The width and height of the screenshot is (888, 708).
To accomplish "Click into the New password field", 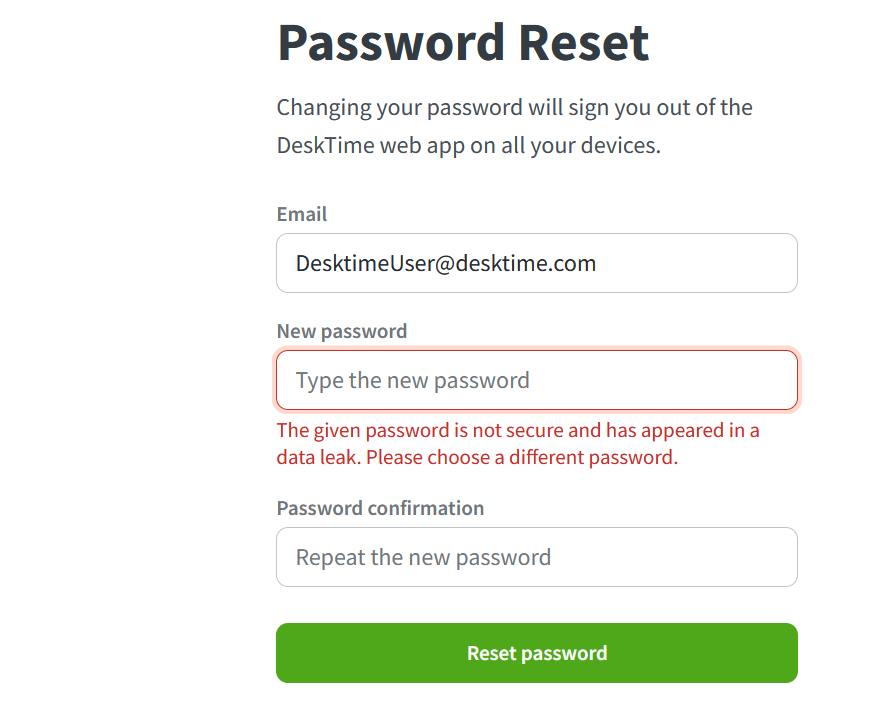I will point(536,380).
